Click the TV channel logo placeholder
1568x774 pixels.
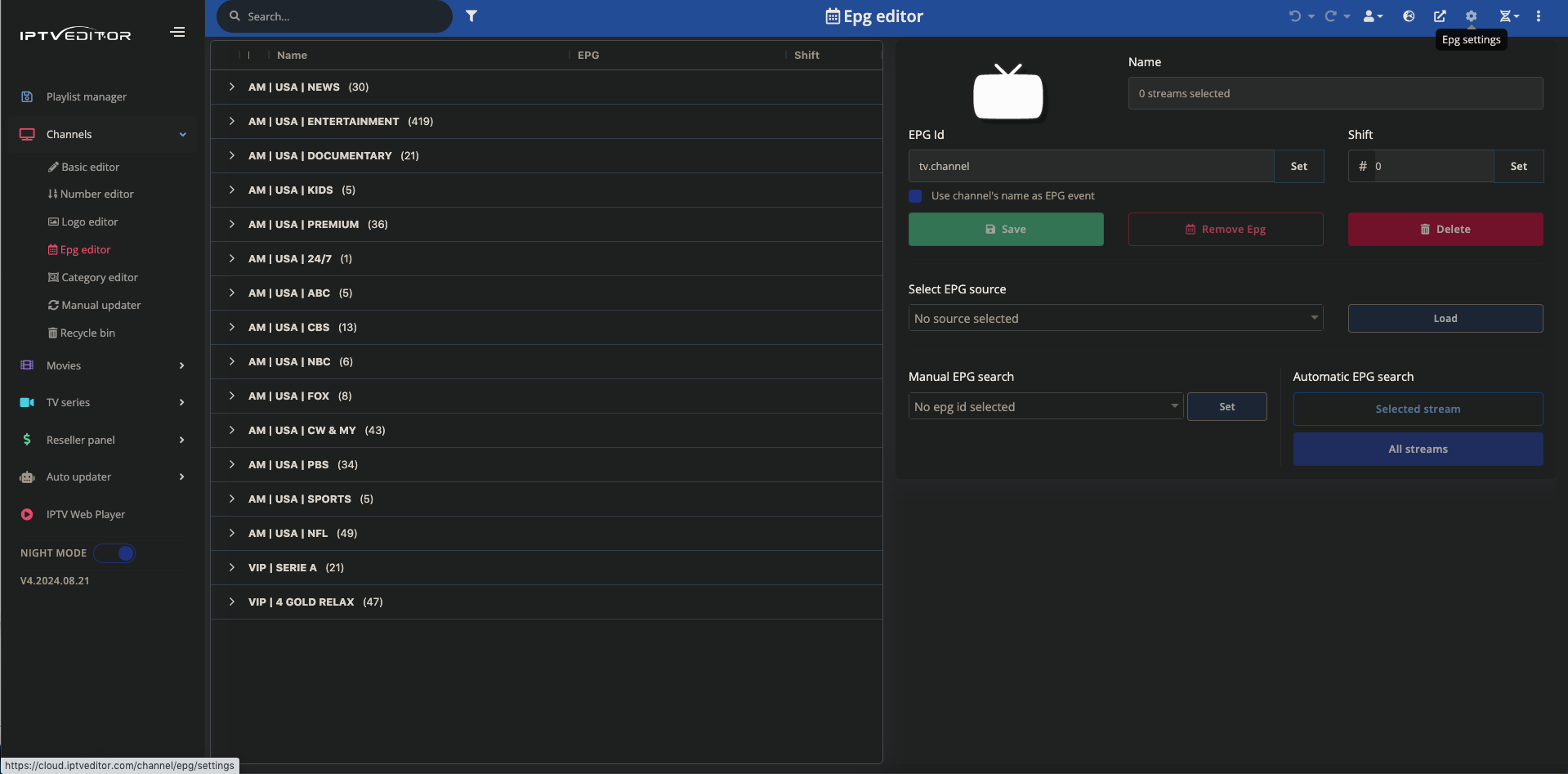1007,92
